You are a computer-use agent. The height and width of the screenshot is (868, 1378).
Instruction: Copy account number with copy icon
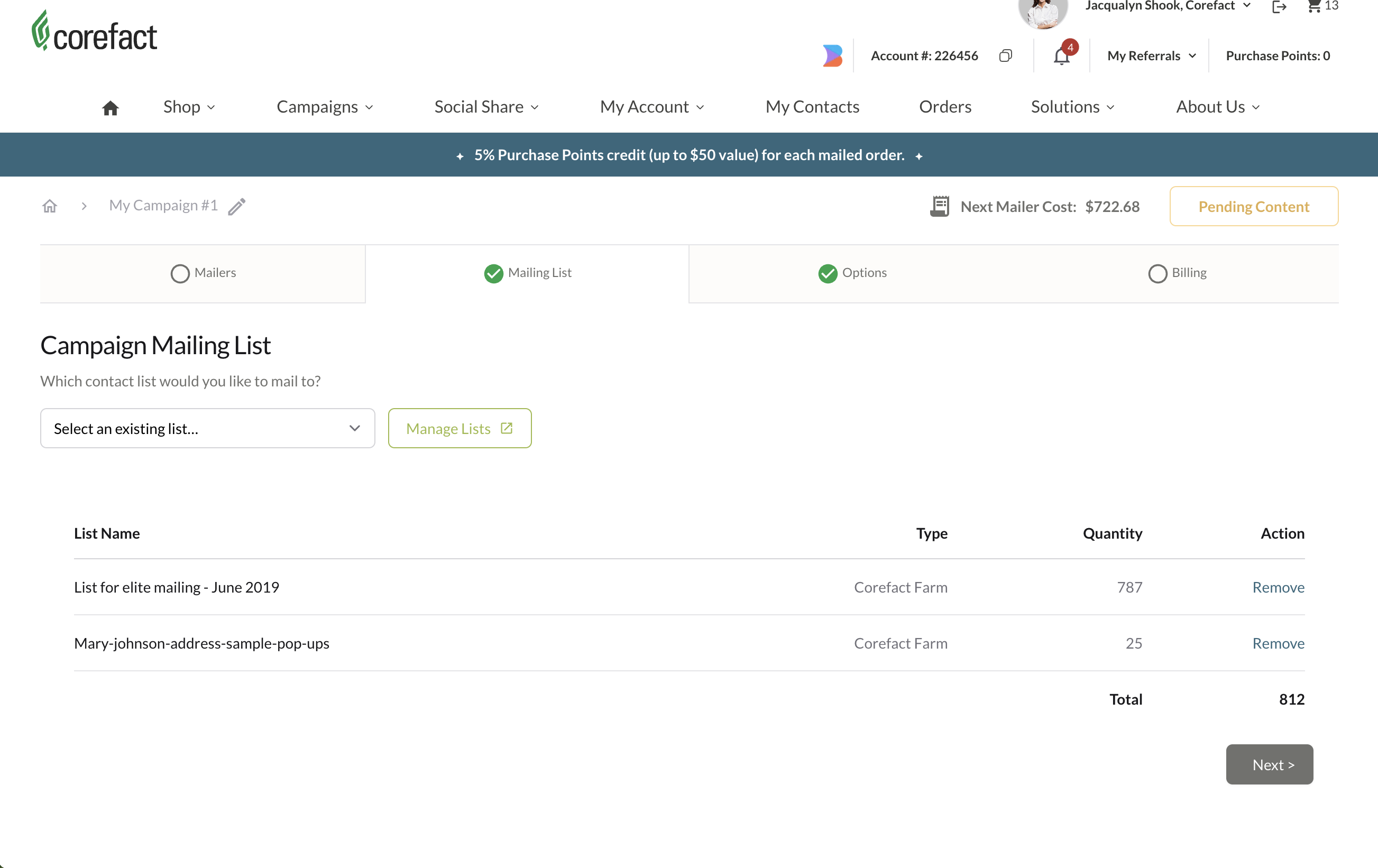pos(1005,56)
